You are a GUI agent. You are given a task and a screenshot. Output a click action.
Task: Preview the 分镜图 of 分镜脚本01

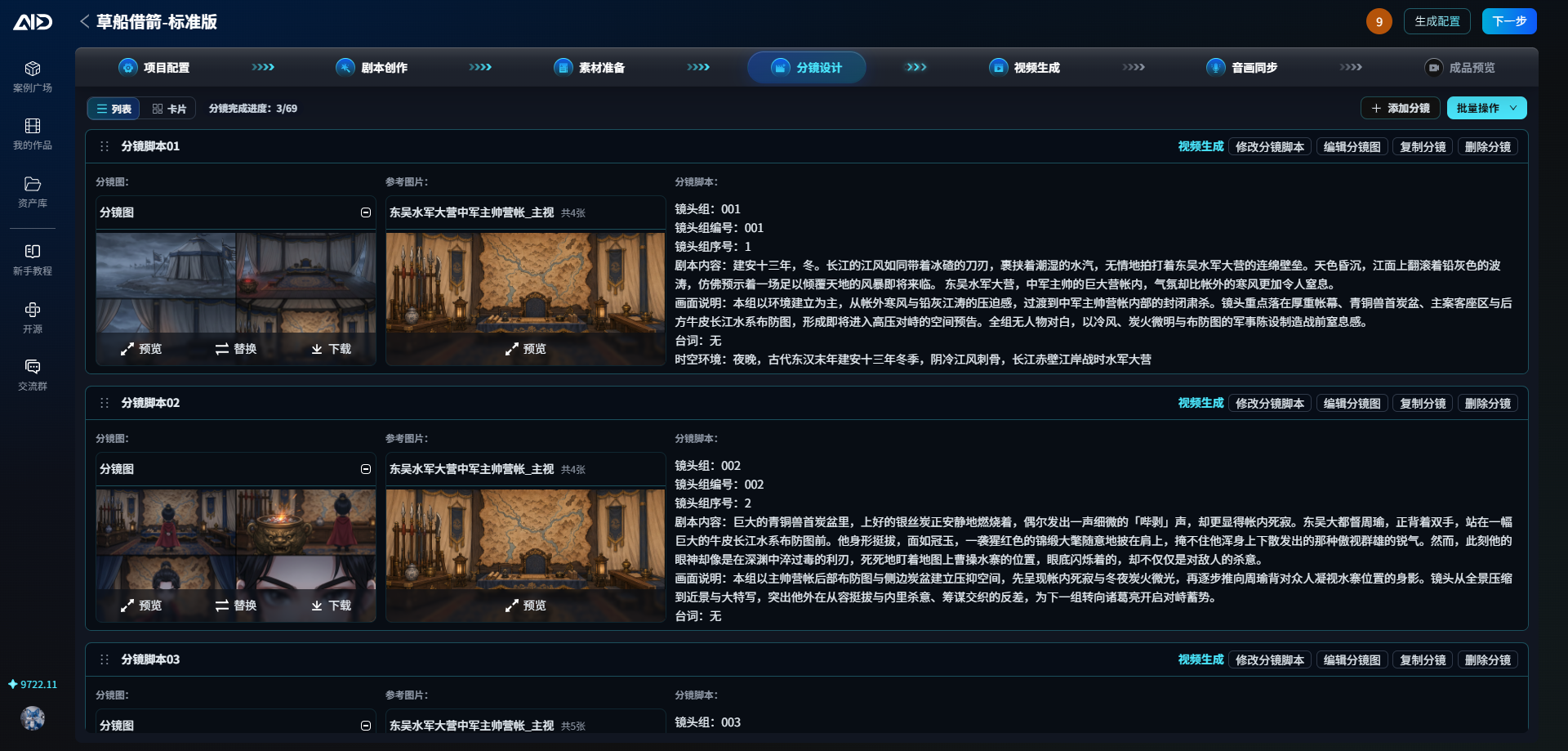141,349
